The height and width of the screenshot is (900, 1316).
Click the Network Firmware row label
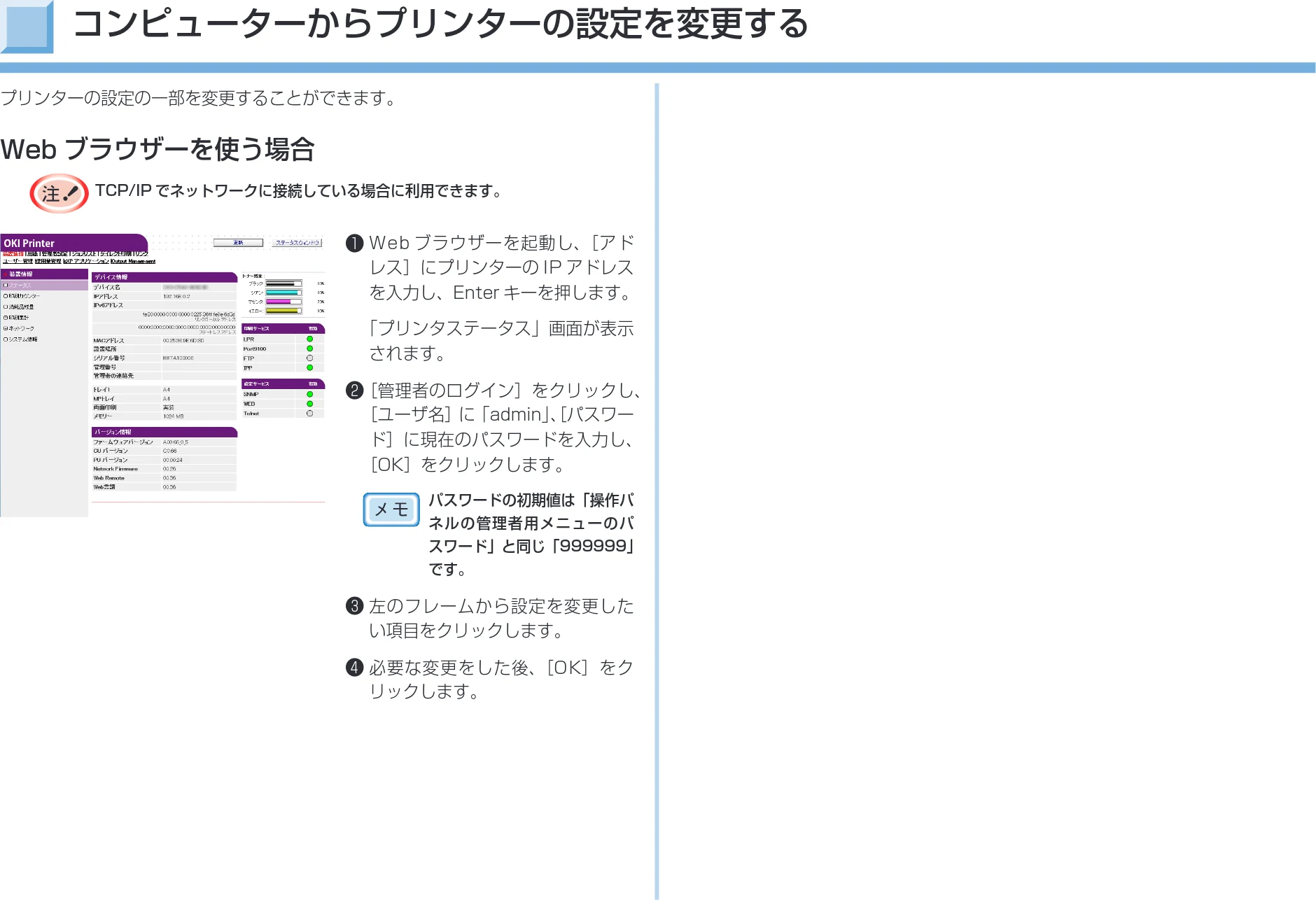click(115, 470)
